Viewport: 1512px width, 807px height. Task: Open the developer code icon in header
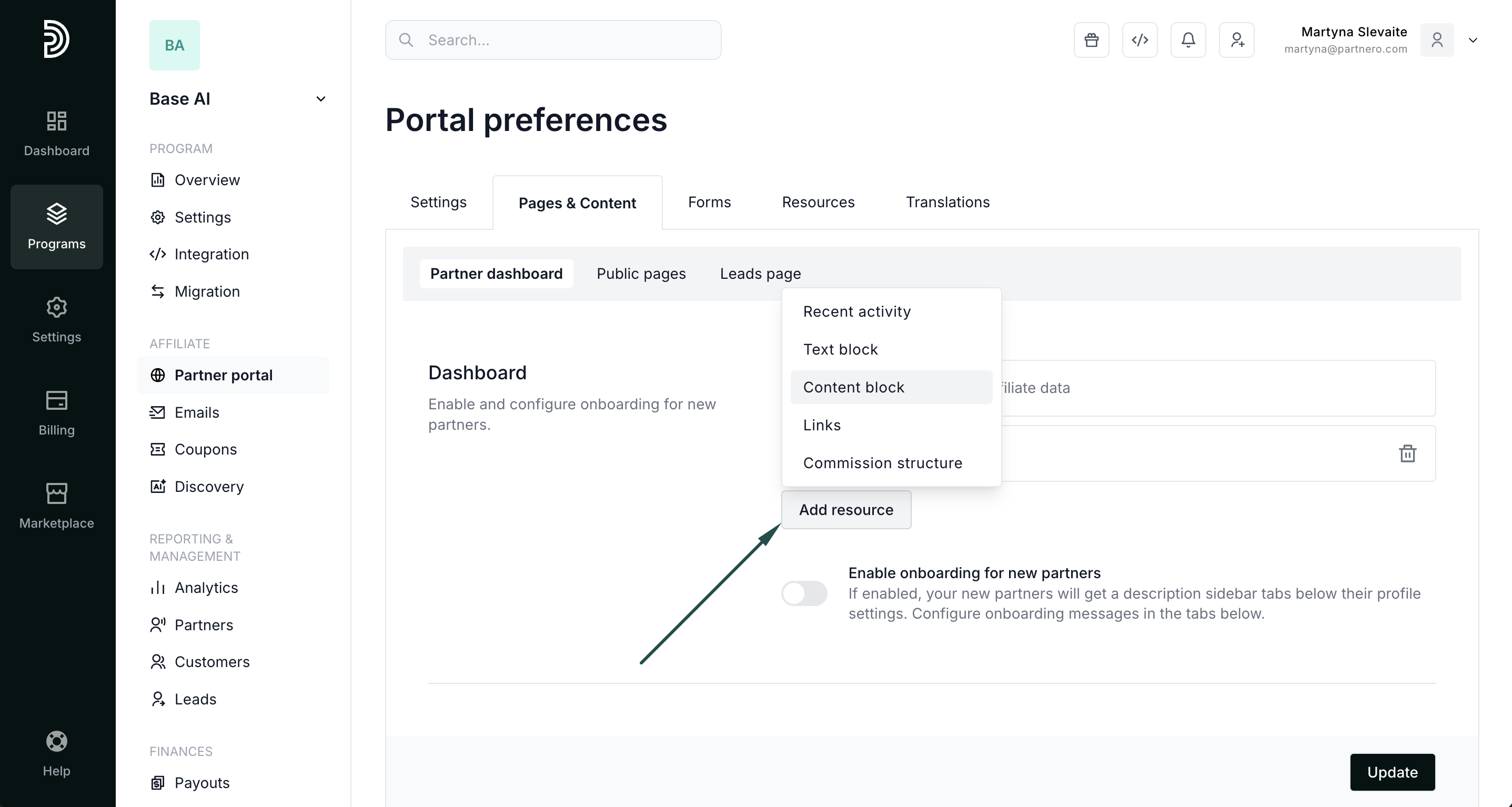pyautogui.click(x=1140, y=40)
